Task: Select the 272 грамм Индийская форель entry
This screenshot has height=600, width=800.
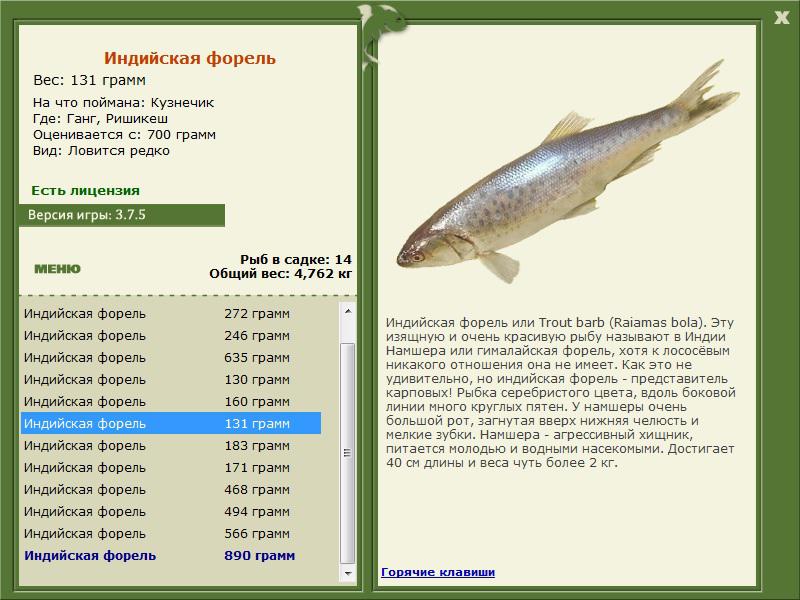Action: pos(171,313)
